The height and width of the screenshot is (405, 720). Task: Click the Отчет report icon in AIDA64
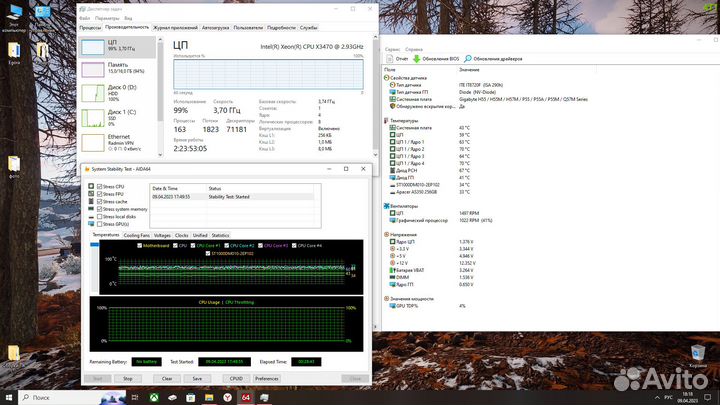[390, 59]
